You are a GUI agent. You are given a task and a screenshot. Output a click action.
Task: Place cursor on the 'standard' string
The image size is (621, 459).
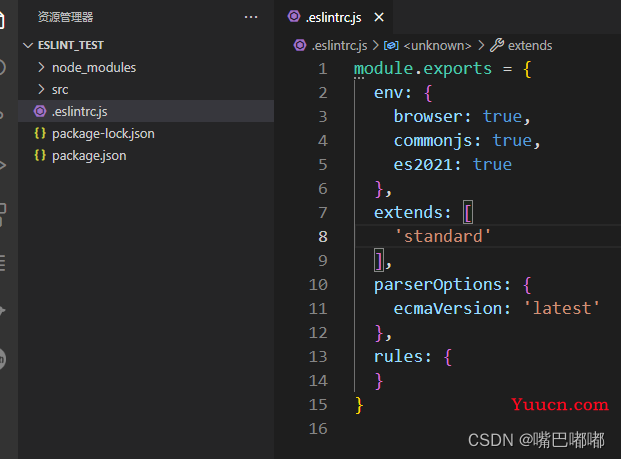pyautogui.click(x=442, y=236)
